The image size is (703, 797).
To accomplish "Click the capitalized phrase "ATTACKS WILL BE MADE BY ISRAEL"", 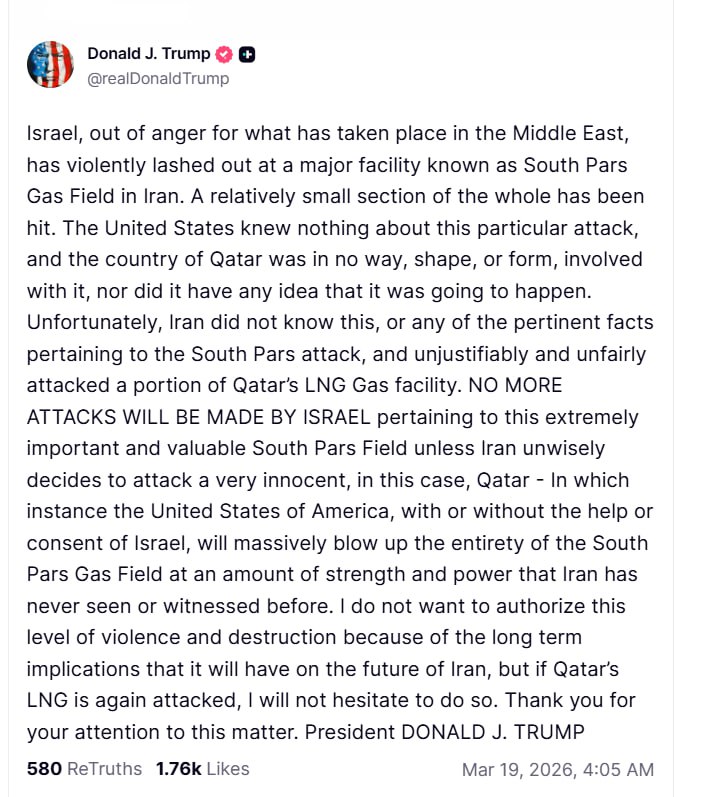I will point(205,416).
